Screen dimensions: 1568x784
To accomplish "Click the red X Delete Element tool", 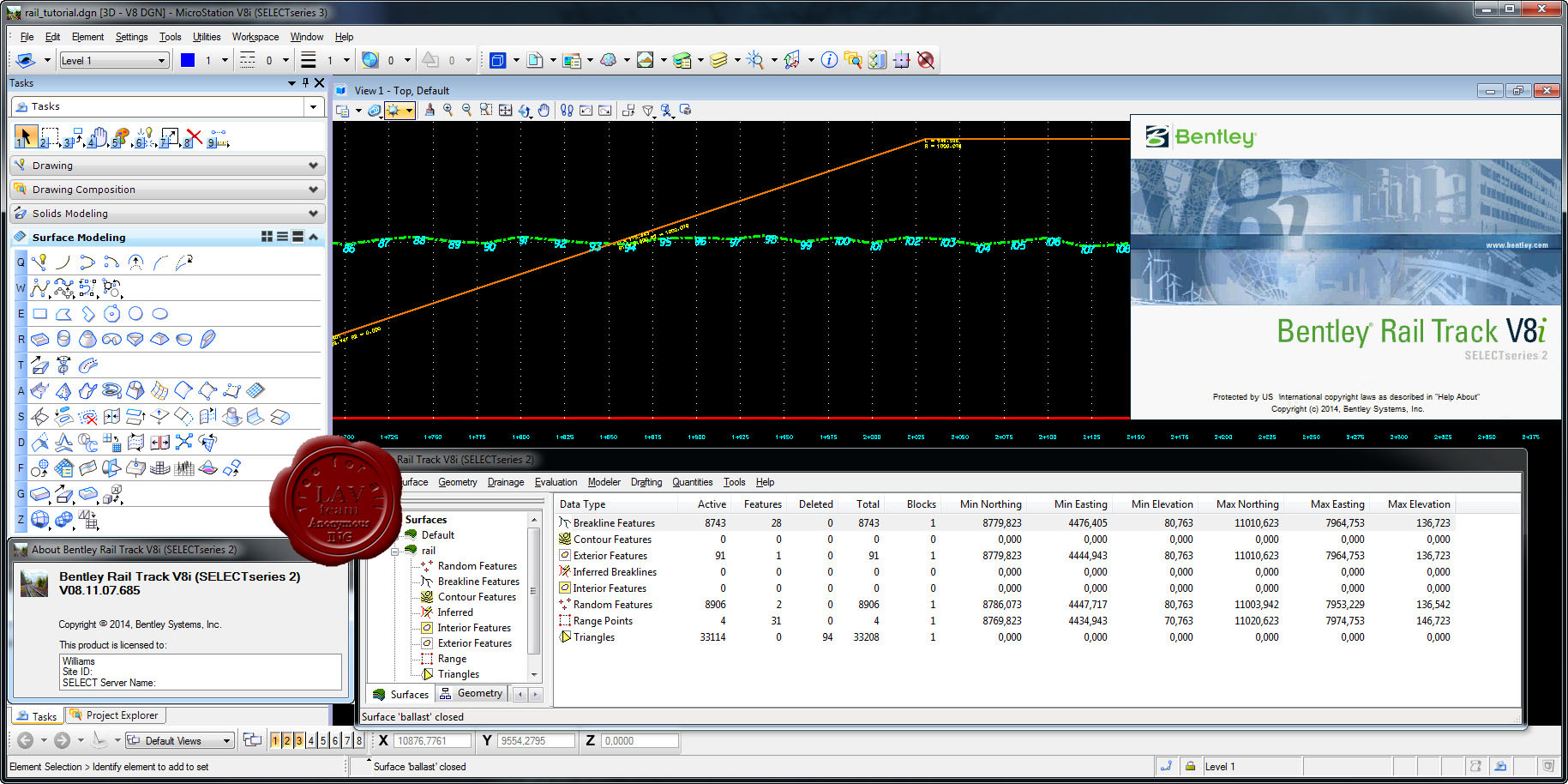I will tap(194, 136).
